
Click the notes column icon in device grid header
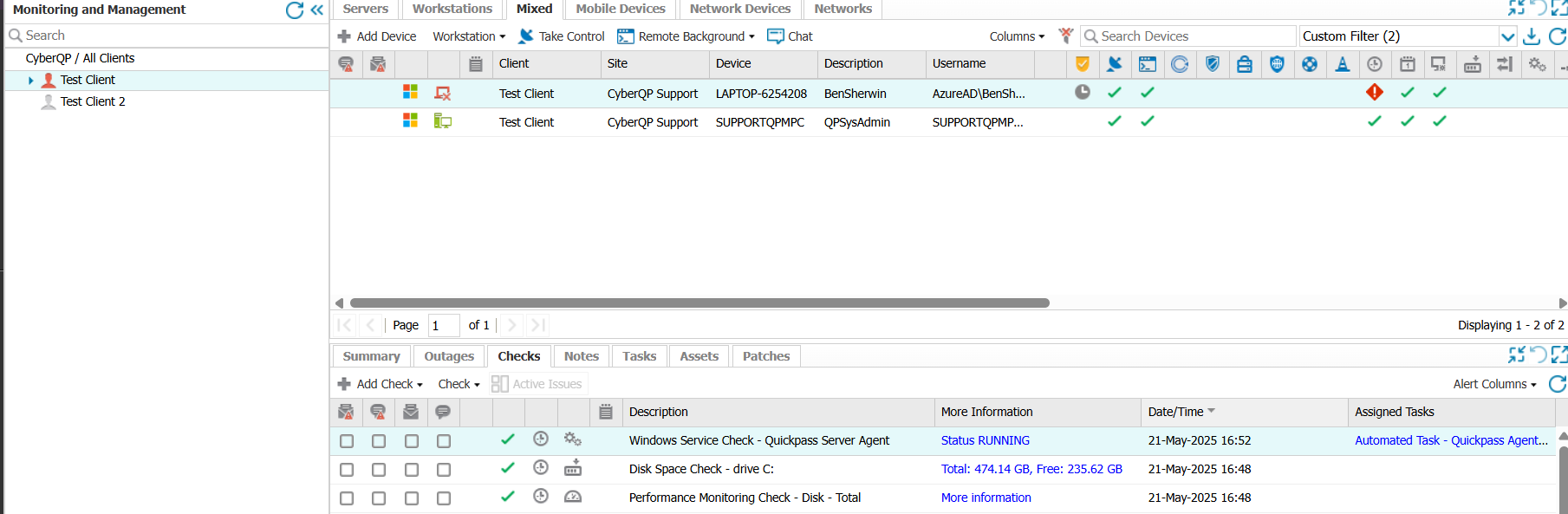tap(476, 64)
